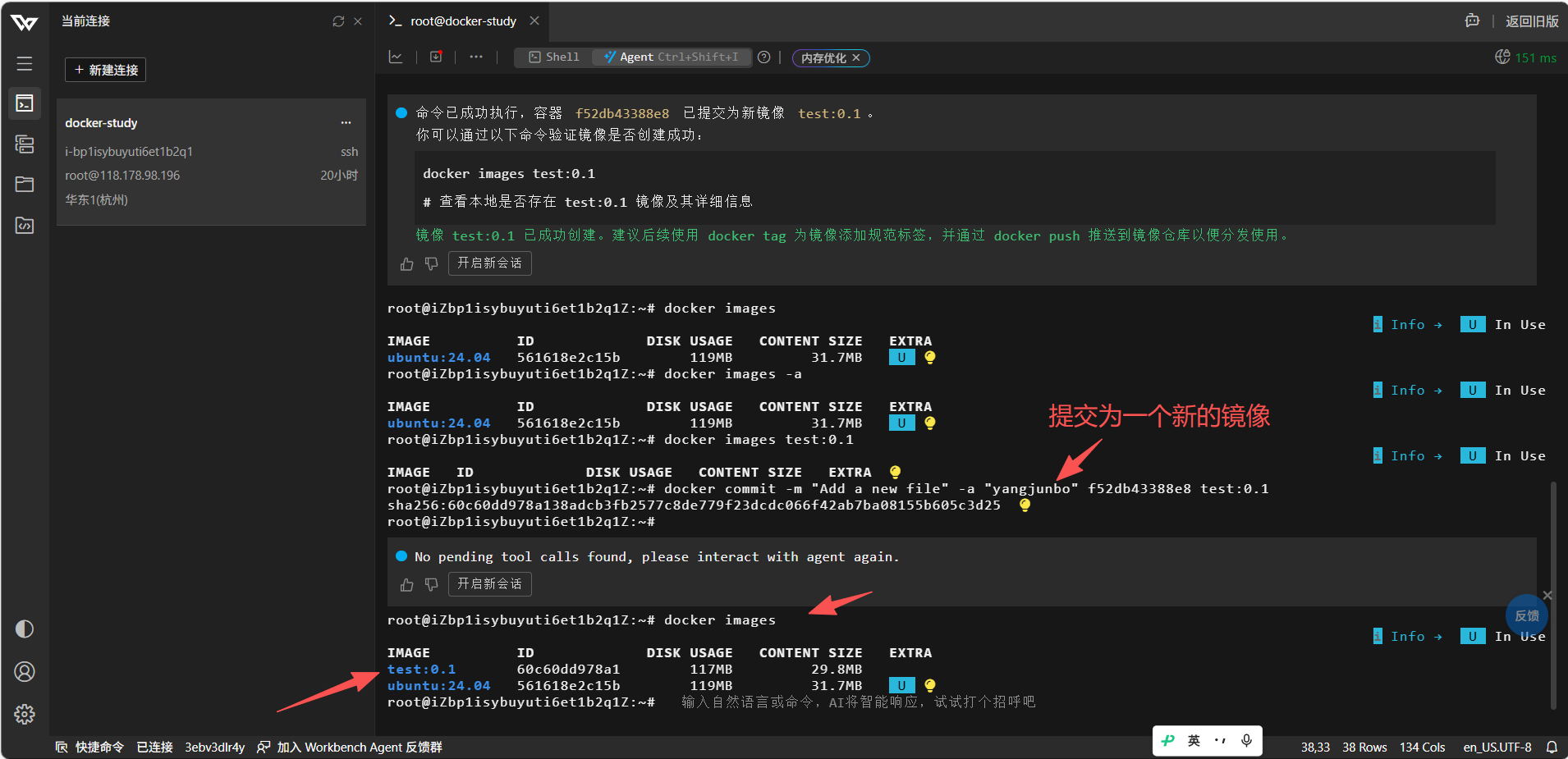Image resolution: width=1568 pixels, height=759 pixels.
Task: Click the lightbulb next to EXTRA in test:0.1 output
Action: pos(896,473)
